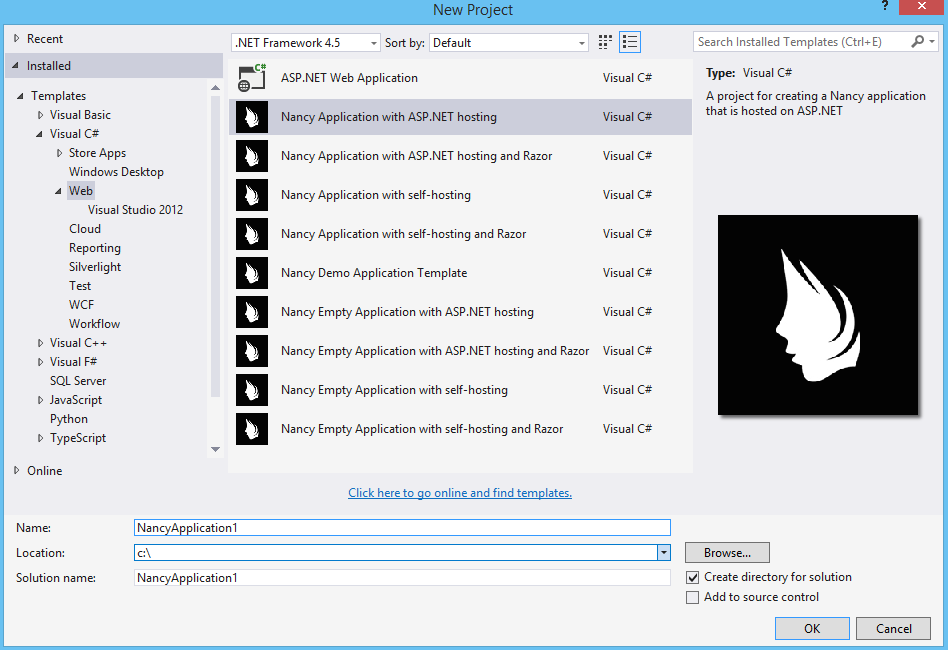Expand the Visual C++ node arrow
The height and width of the screenshot is (650, 948).
[x=40, y=343]
